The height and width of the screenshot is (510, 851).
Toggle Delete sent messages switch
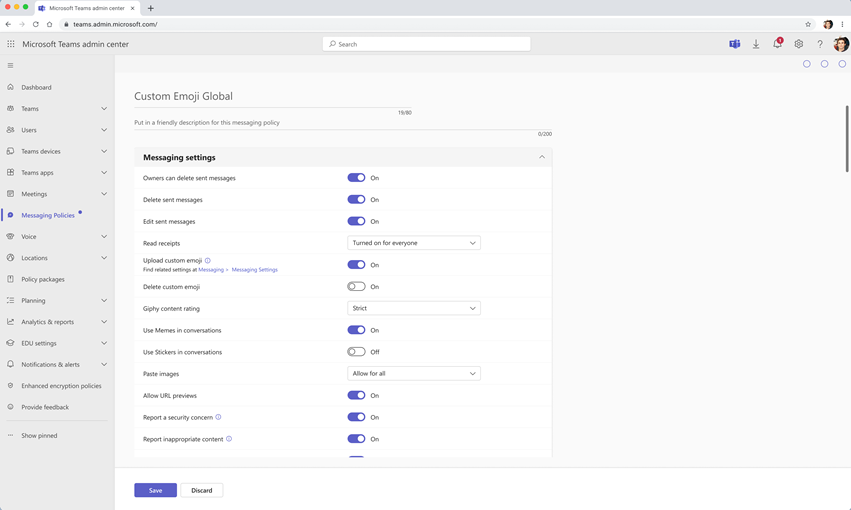[356, 199]
